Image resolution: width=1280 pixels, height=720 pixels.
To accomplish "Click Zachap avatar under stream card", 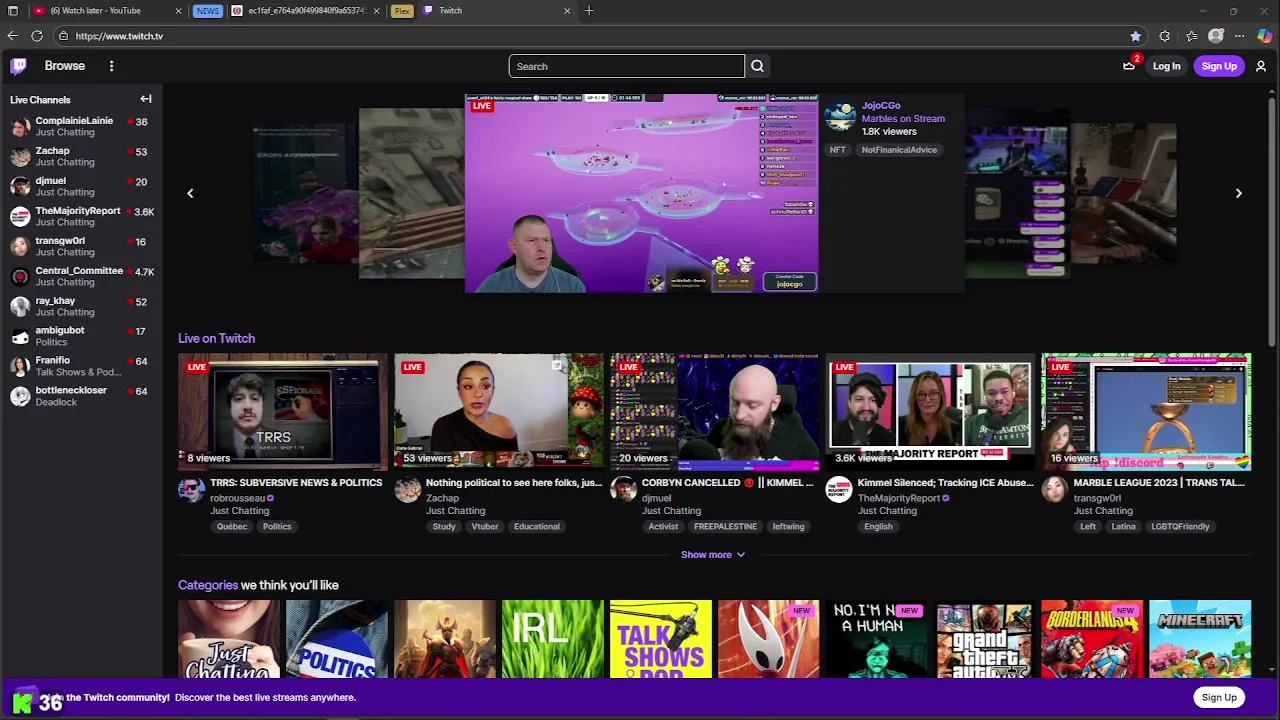I will (x=407, y=490).
